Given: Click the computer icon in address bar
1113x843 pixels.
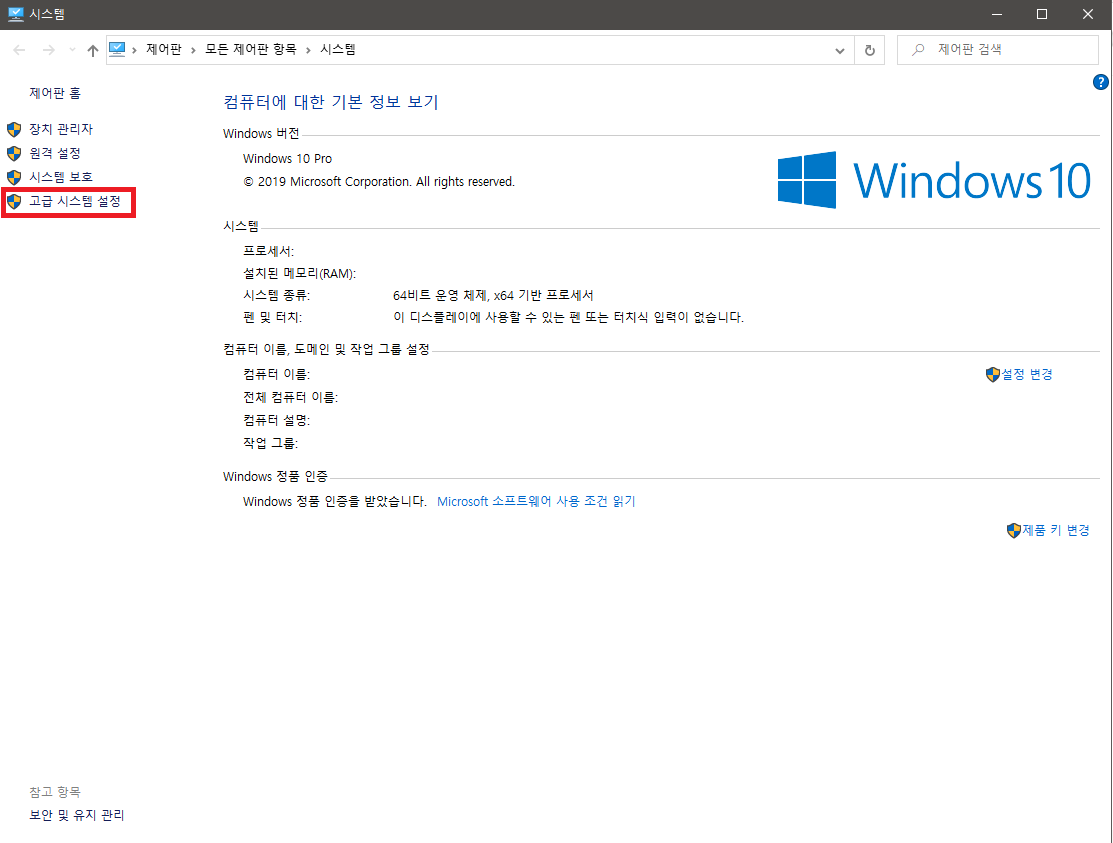Looking at the screenshot, I should [117, 49].
